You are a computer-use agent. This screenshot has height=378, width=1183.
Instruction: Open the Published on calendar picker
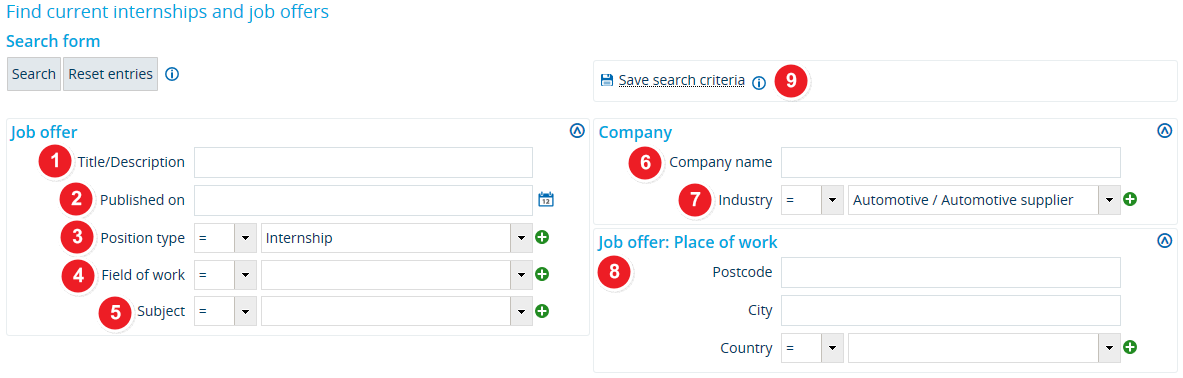[x=546, y=200]
